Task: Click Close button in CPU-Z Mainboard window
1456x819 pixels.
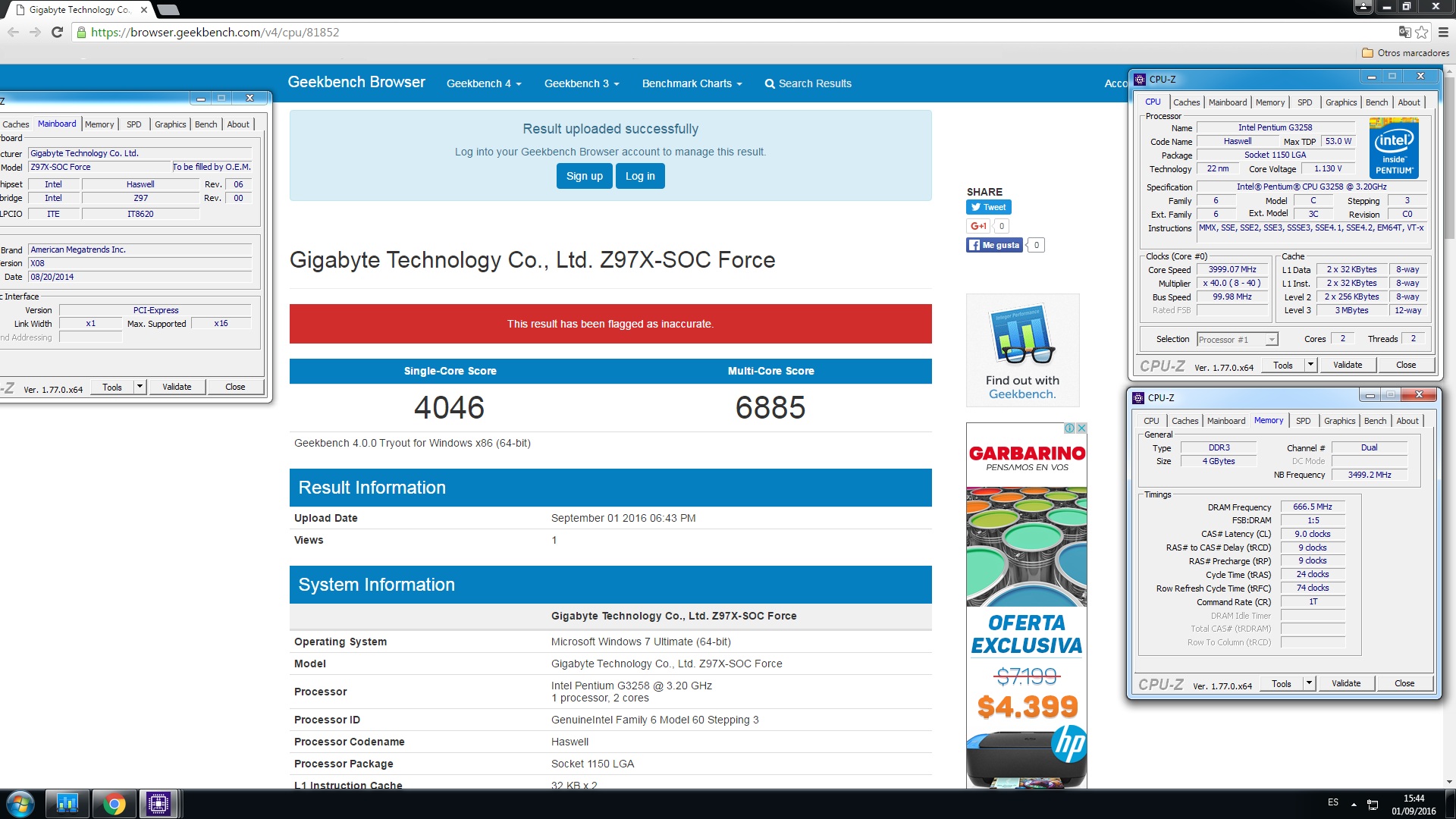Action: tap(235, 387)
